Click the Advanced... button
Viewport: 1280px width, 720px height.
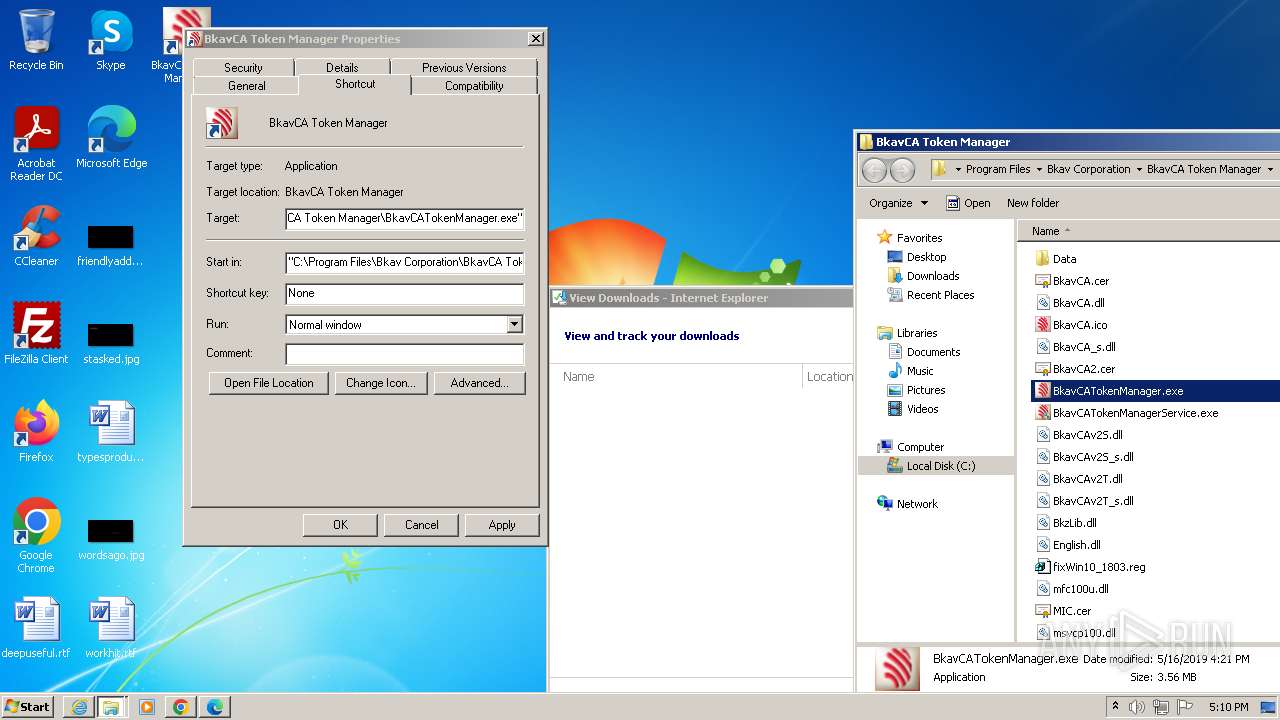(480, 383)
